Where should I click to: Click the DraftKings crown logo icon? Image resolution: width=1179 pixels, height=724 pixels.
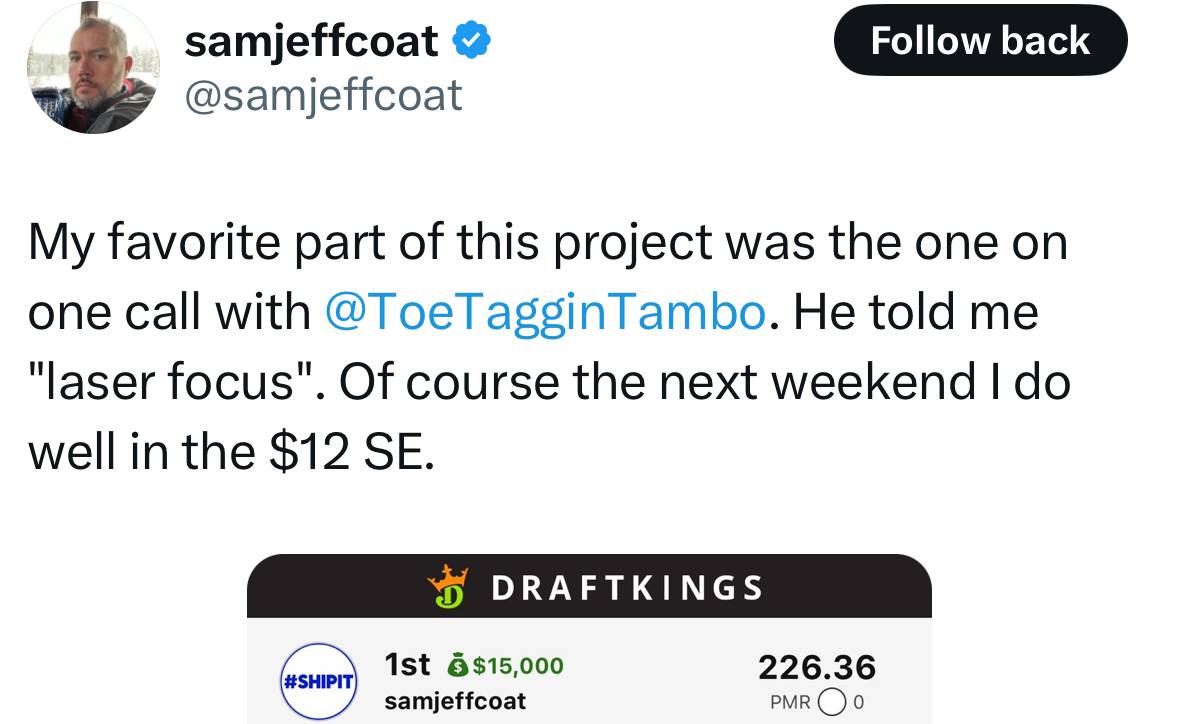448,586
